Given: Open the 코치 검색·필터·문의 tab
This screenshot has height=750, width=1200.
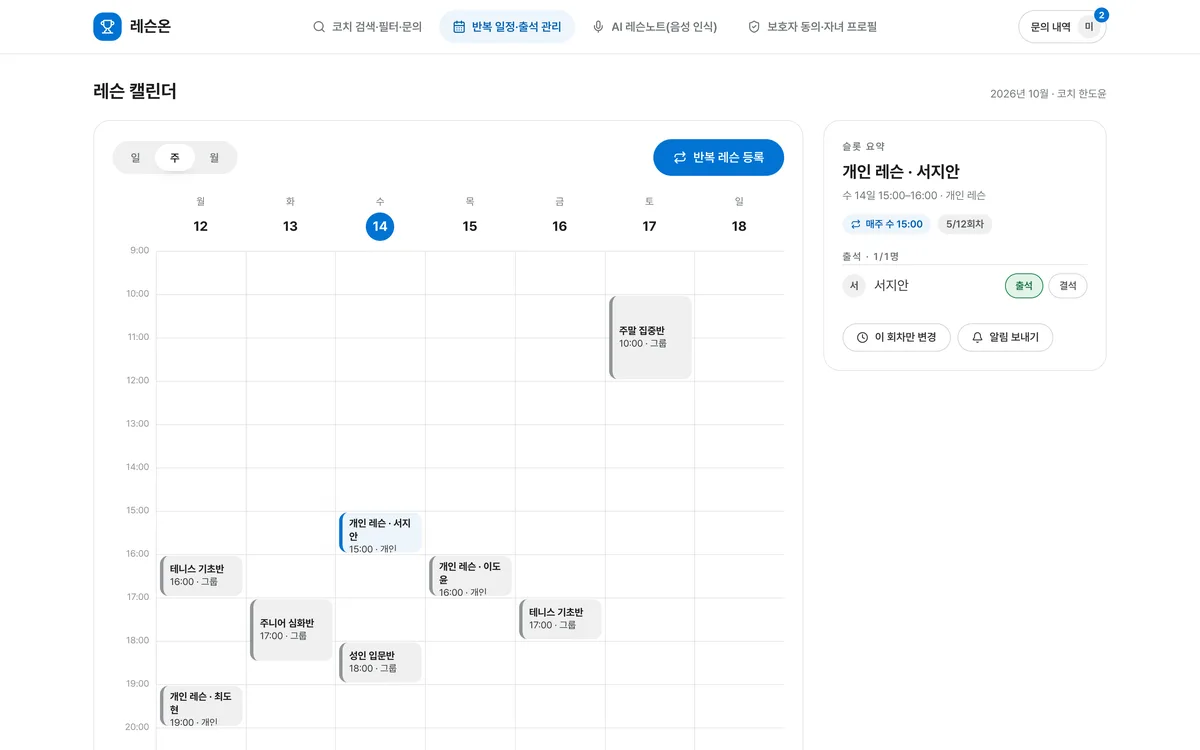Looking at the screenshot, I should tap(367, 27).
